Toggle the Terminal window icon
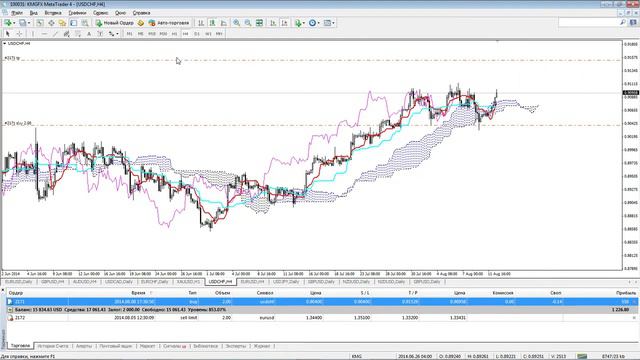Viewport: 640px width, 360px height. coord(73,23)
